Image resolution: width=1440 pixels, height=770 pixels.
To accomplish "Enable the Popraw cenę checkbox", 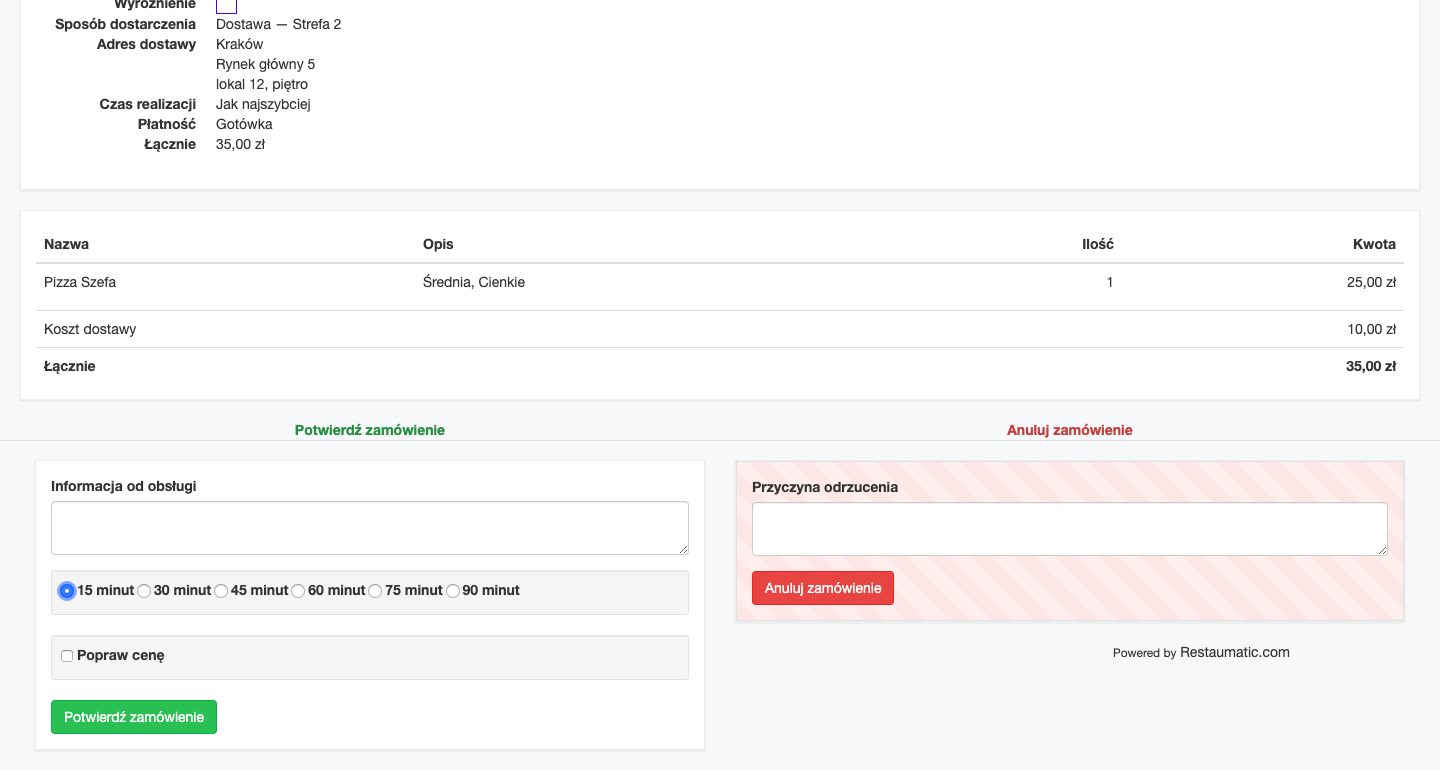I will 67,656.
